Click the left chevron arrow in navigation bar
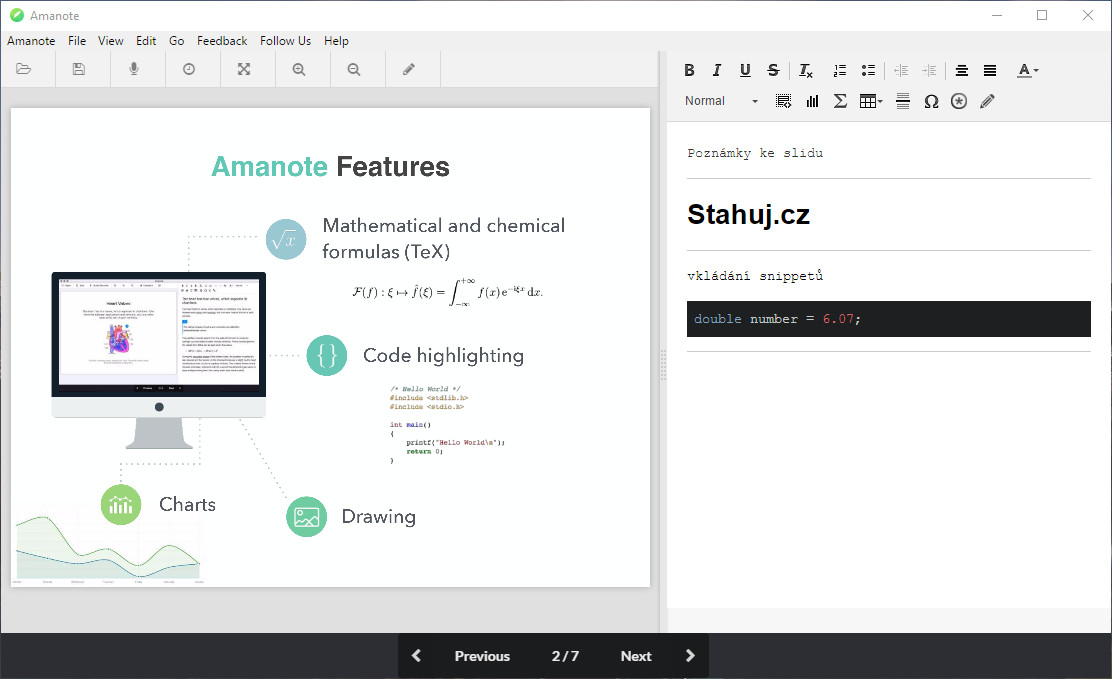1112x679 pixels. pos(416,656)
